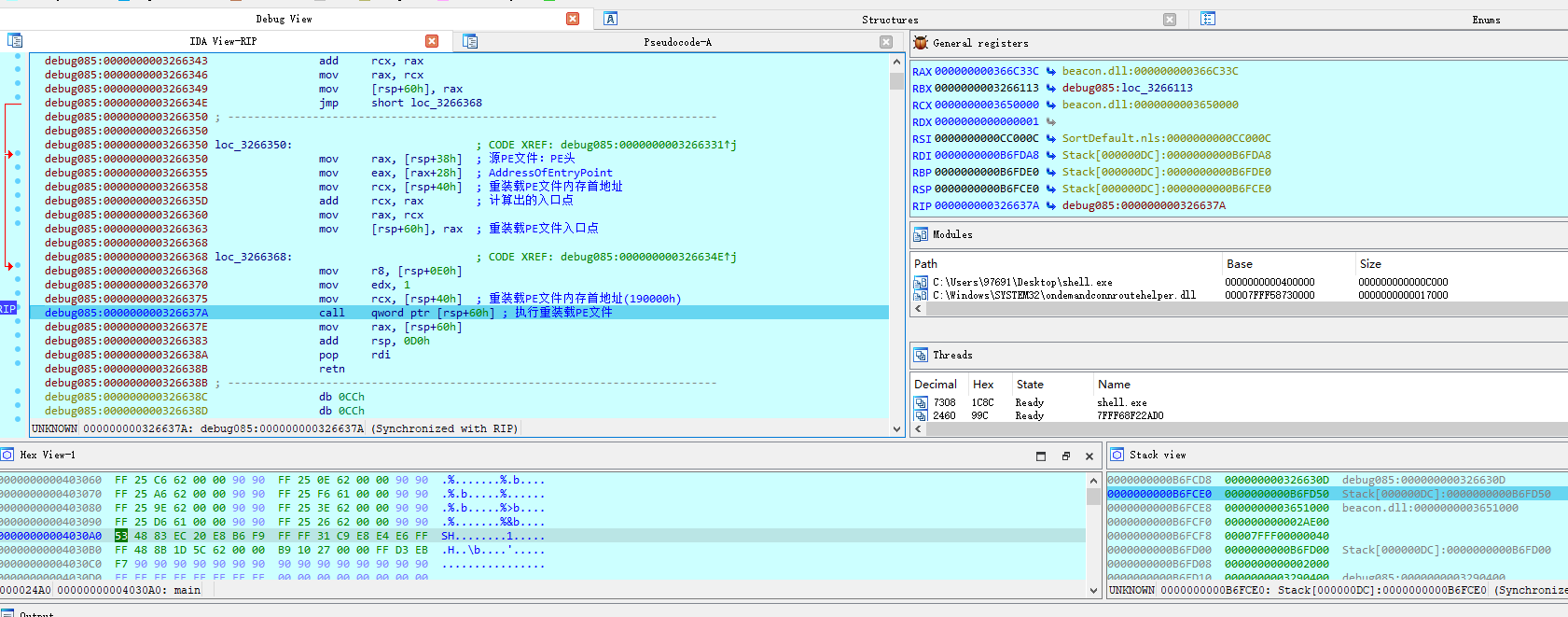Switch to the Pseudocode-A tab
1568x617 pixels.
coord(677,42)
